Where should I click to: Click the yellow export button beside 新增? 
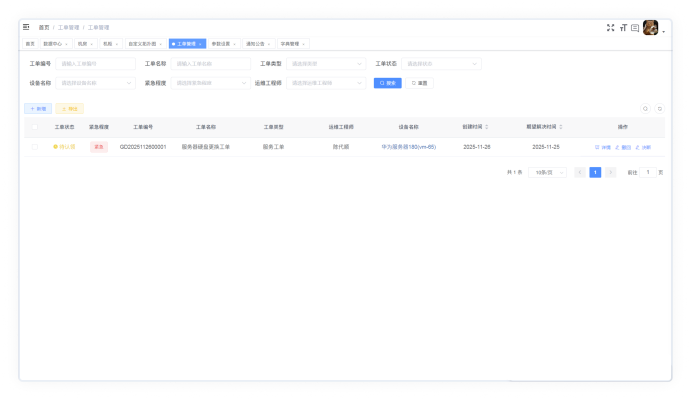click(x=70, y=109)
